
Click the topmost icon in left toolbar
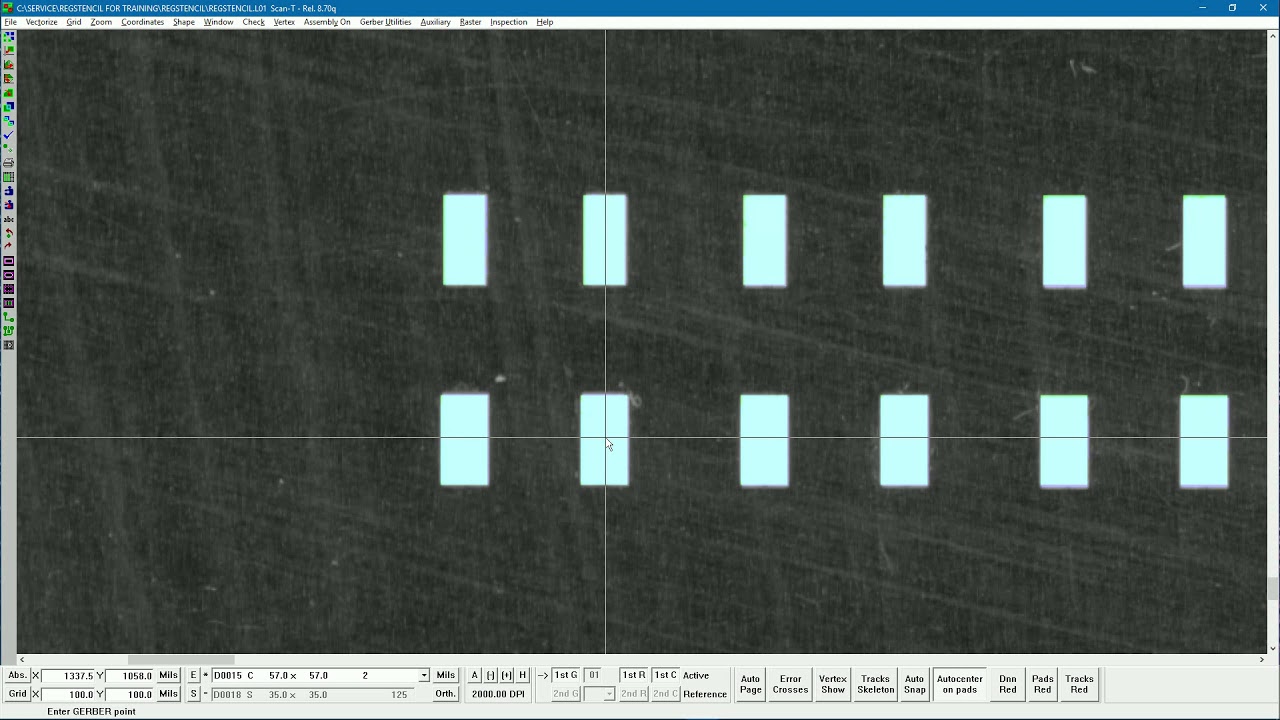9,37
